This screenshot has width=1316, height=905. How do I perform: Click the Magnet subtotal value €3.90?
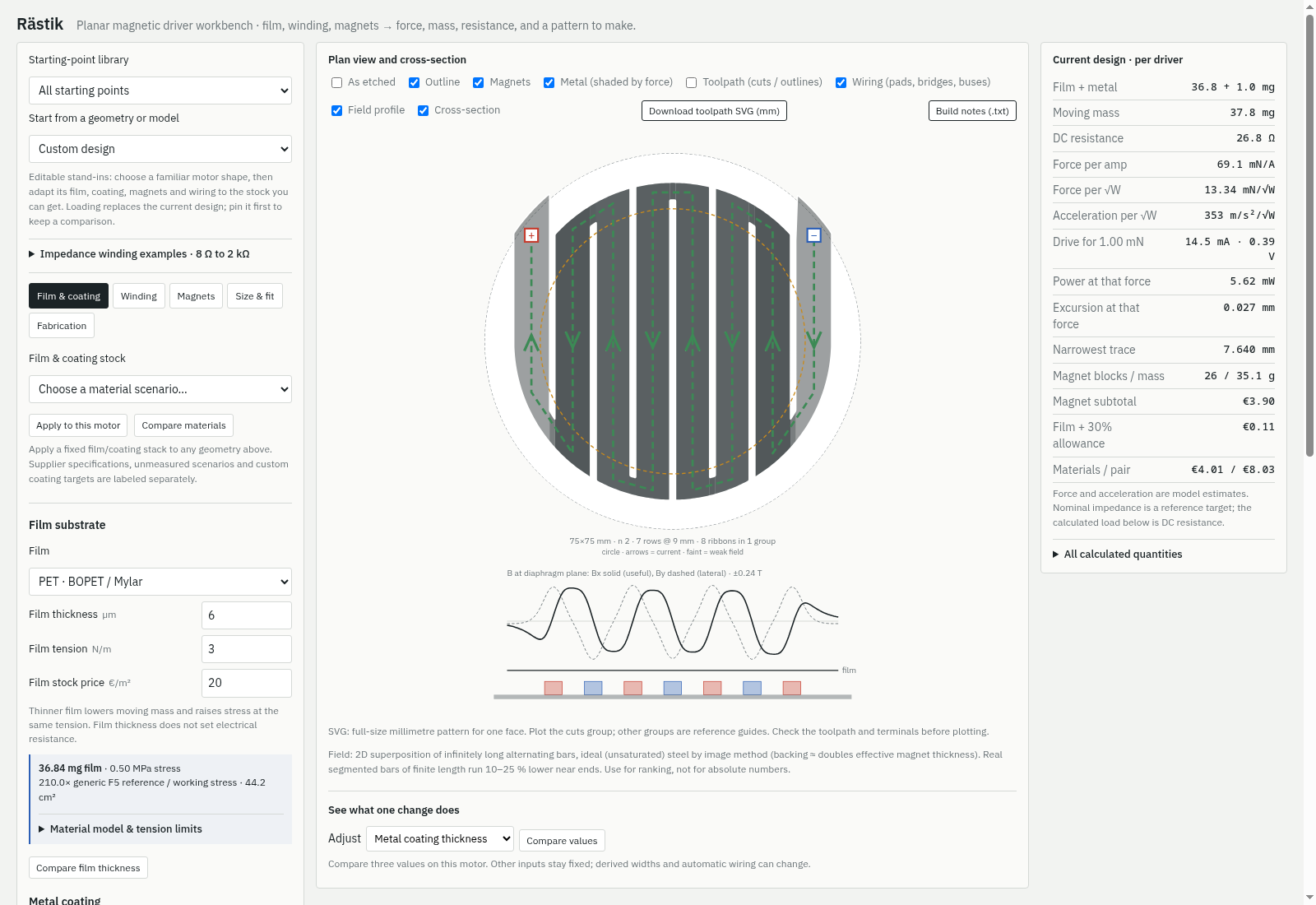tap(1258, 401)
